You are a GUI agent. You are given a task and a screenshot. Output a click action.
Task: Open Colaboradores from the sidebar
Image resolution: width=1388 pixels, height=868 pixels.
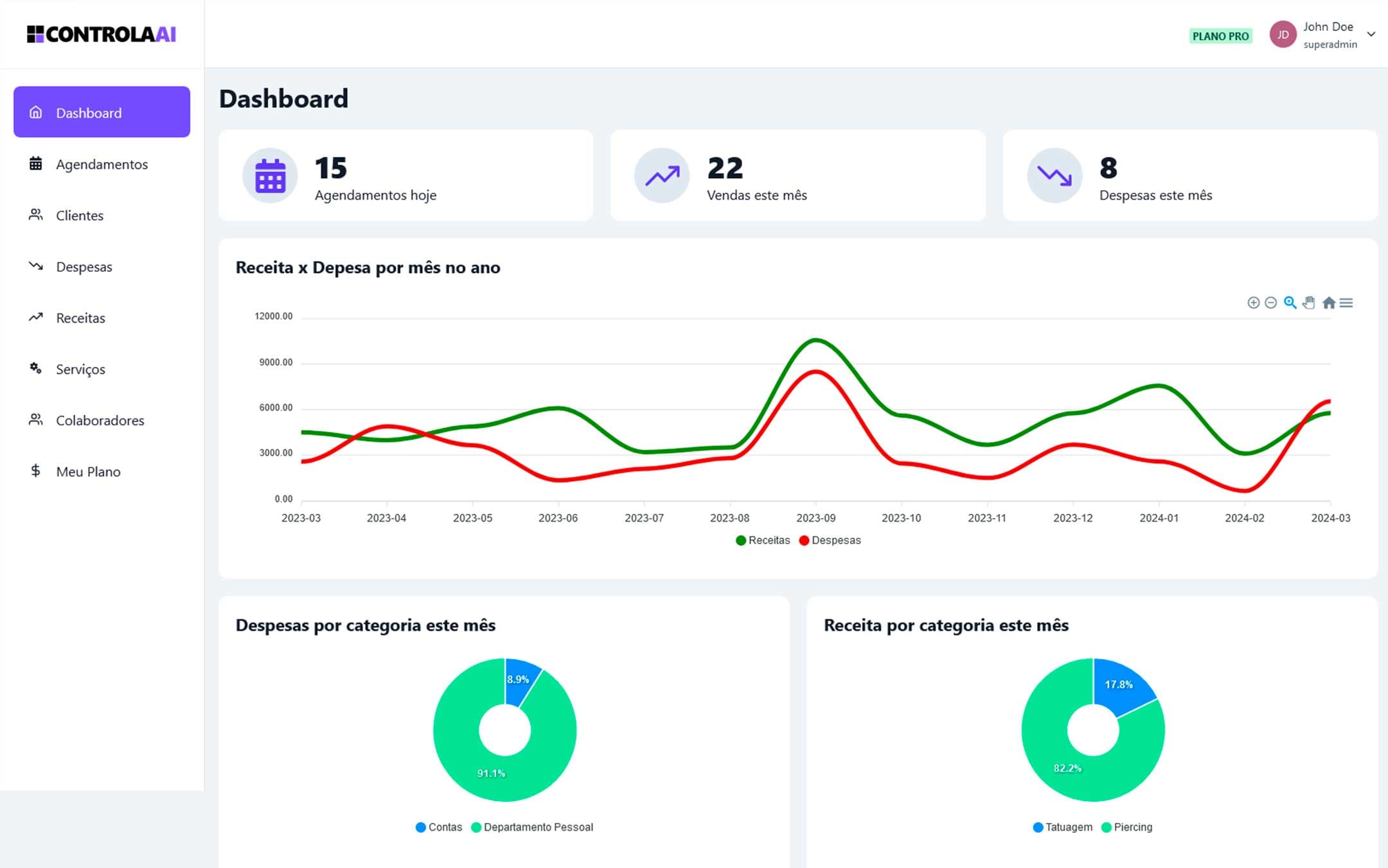102,420
